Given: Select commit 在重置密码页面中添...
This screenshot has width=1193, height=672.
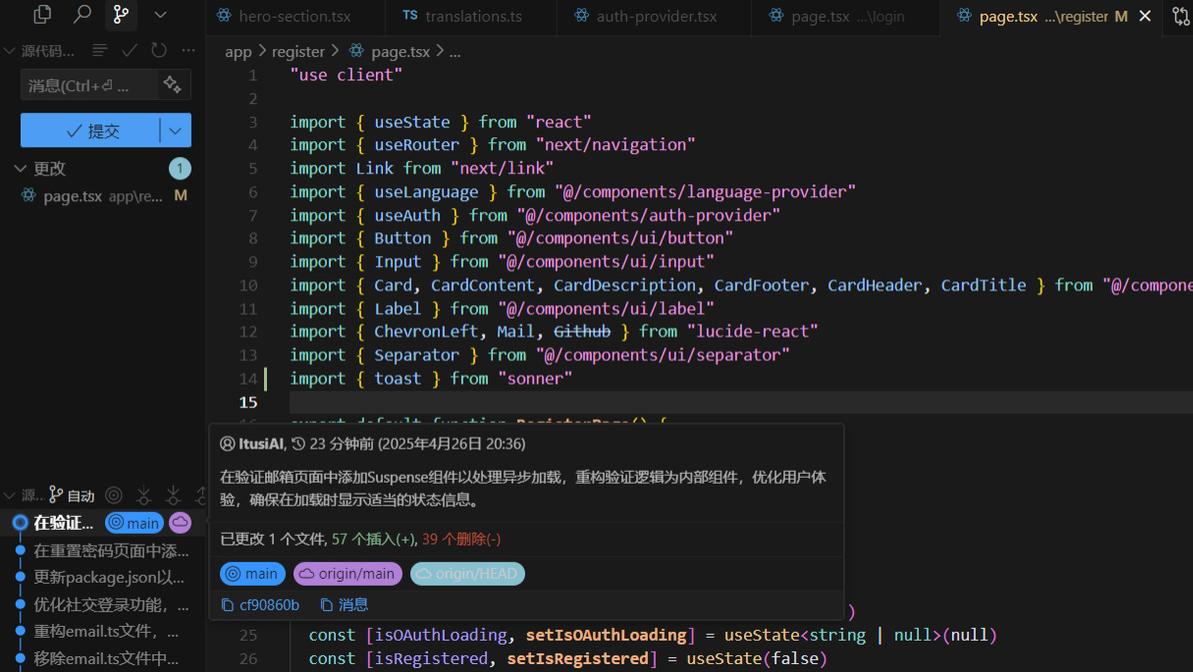Looking at the screenshot, I should click(x=111, y=550).
